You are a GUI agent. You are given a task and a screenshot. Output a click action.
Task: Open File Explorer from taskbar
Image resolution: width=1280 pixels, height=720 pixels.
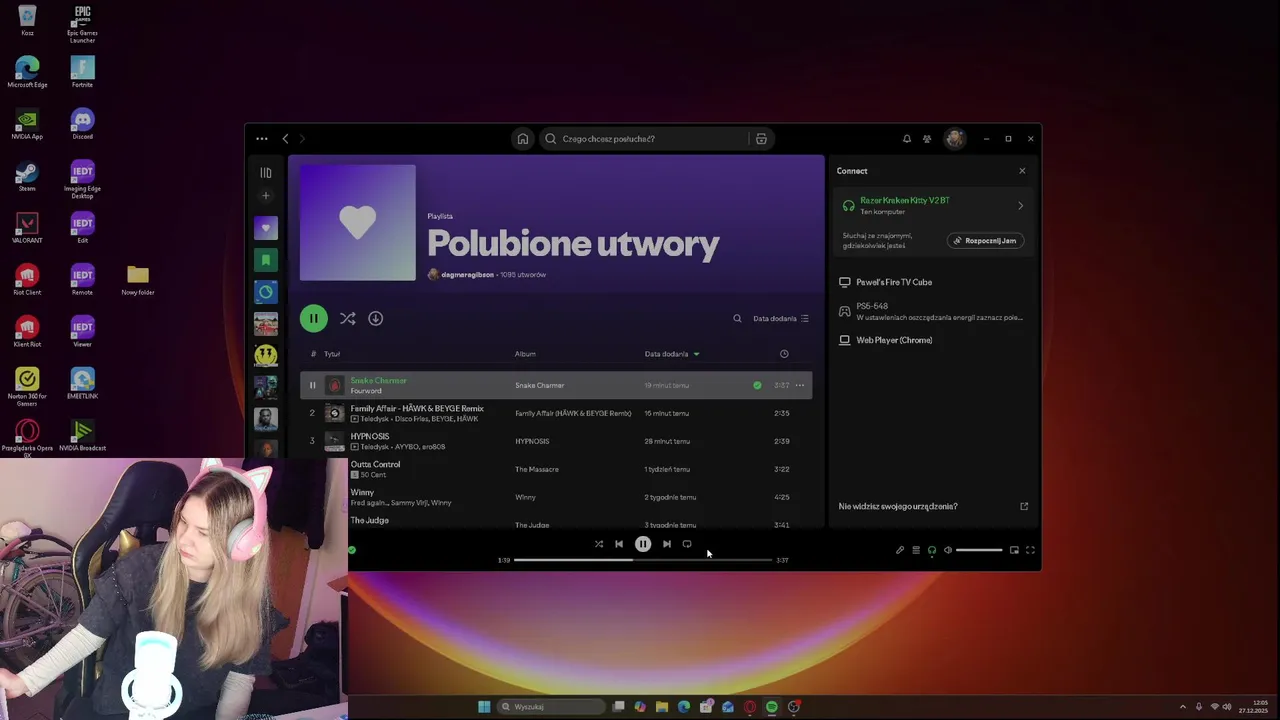click(x=662, y=707)
